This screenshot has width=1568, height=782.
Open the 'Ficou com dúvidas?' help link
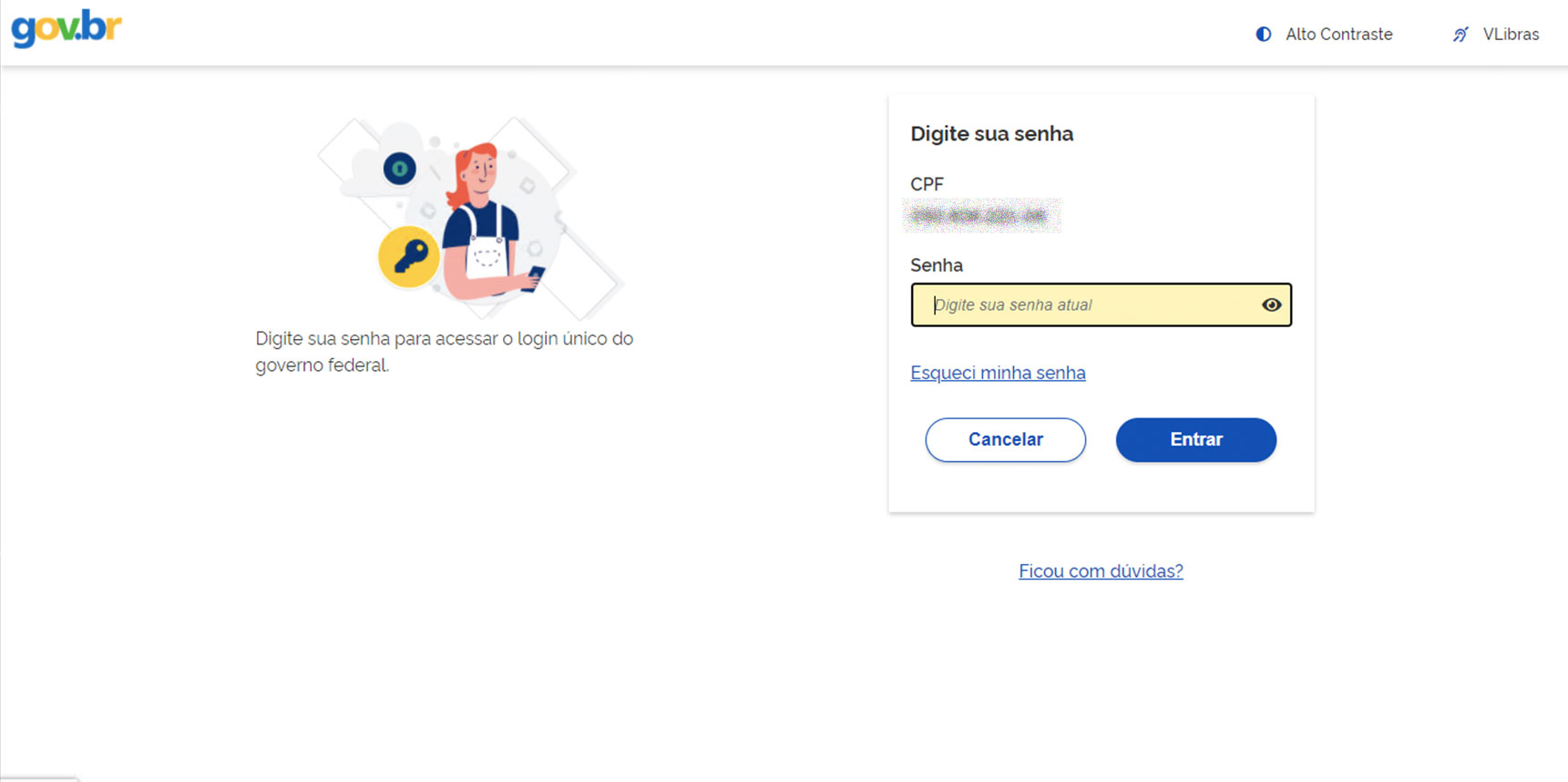point(1101,571)
